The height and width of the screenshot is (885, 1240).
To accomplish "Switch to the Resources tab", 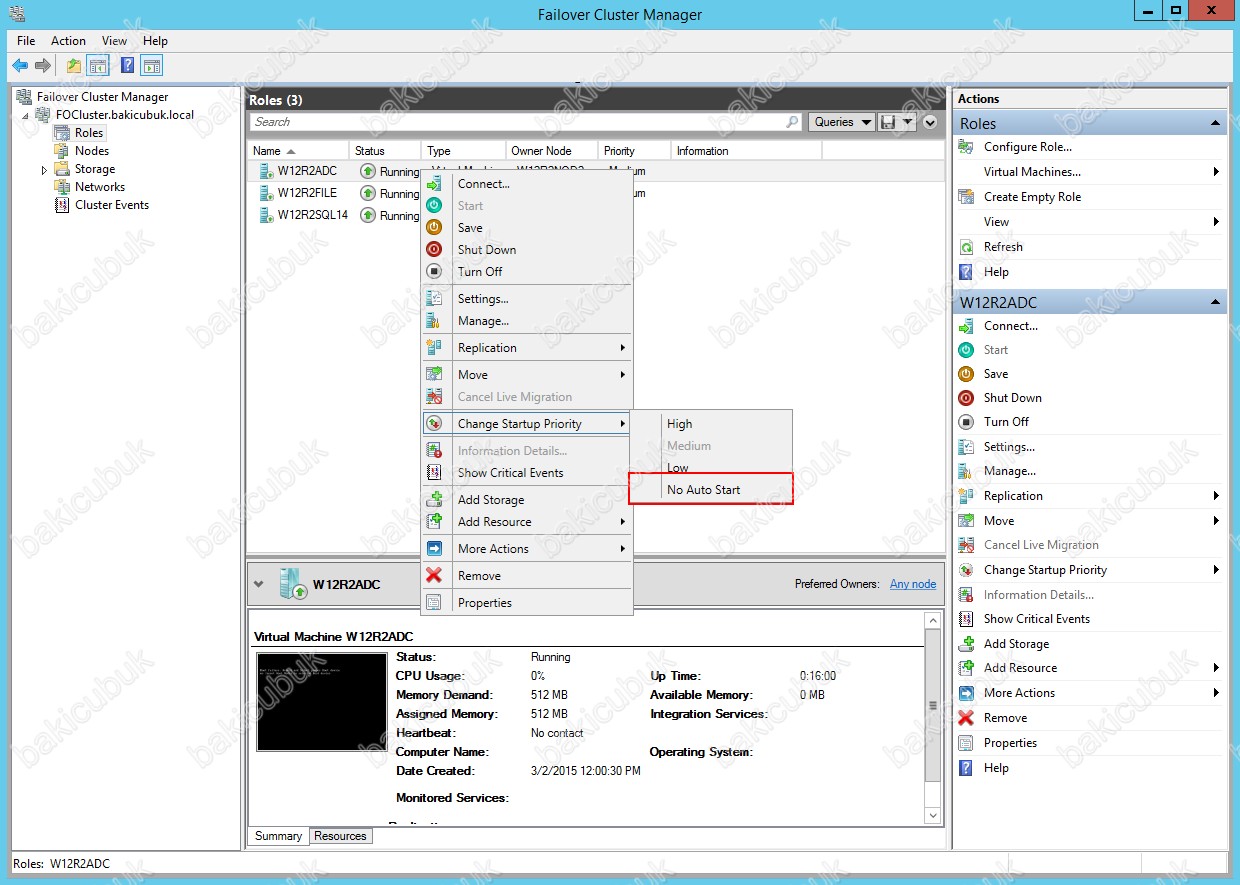I will click(x=340, y=836).
